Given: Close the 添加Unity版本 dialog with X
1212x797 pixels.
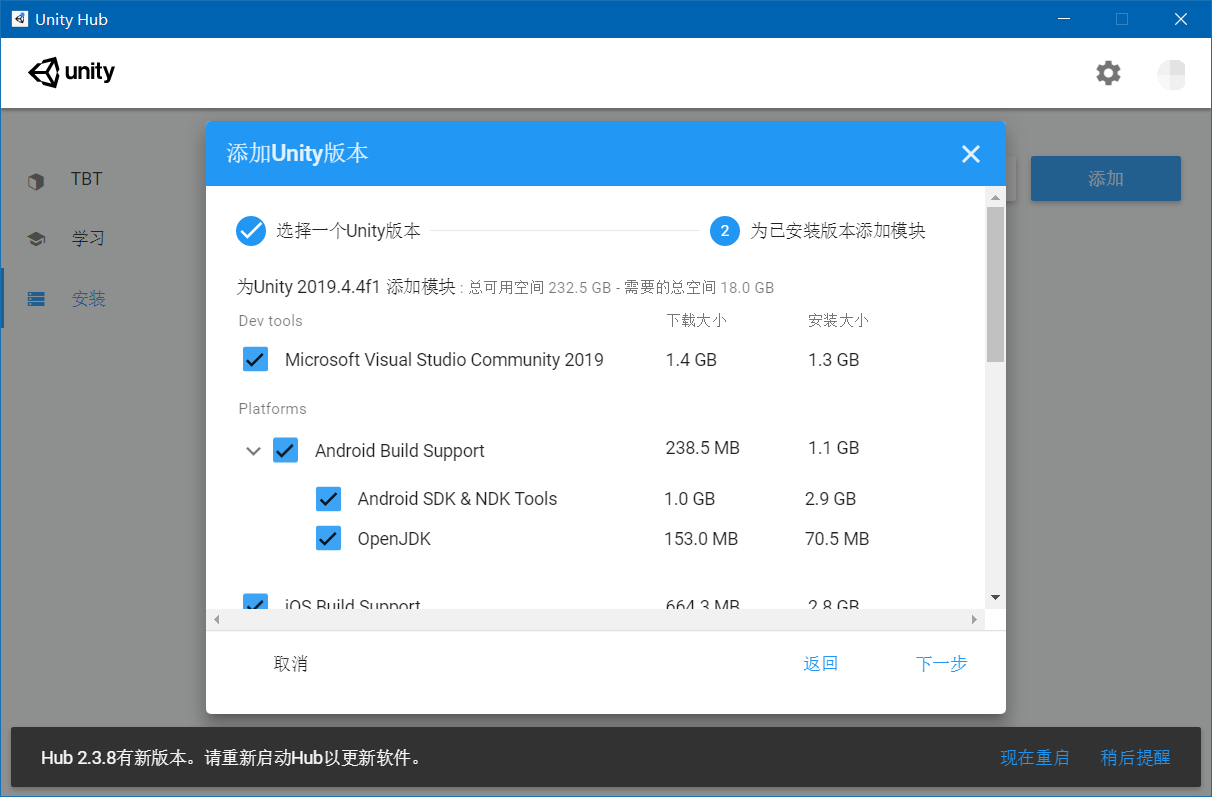Looking at the screenshot, I should tap(970, 154).
